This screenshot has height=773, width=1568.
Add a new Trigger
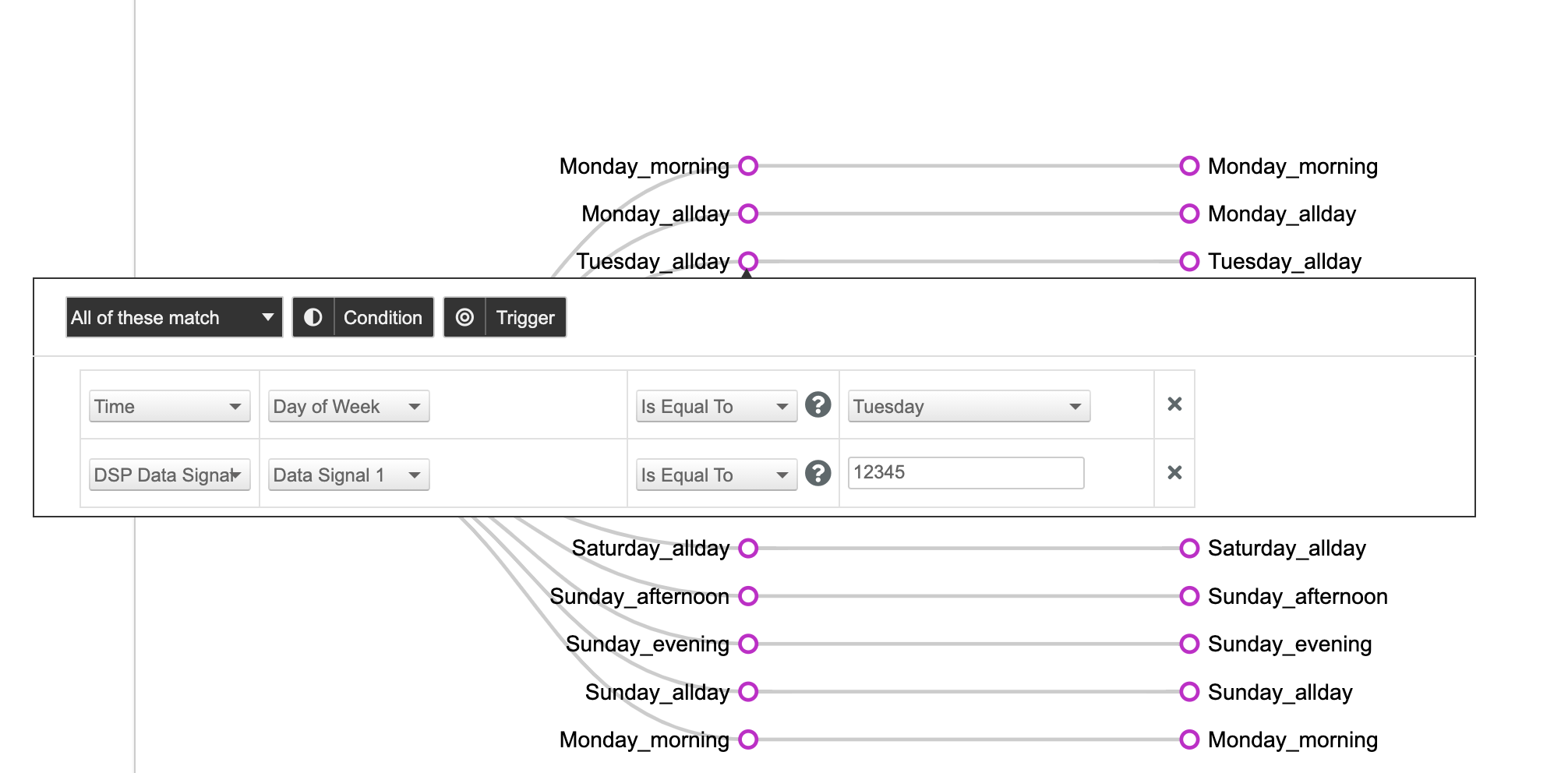click(505, 317)
